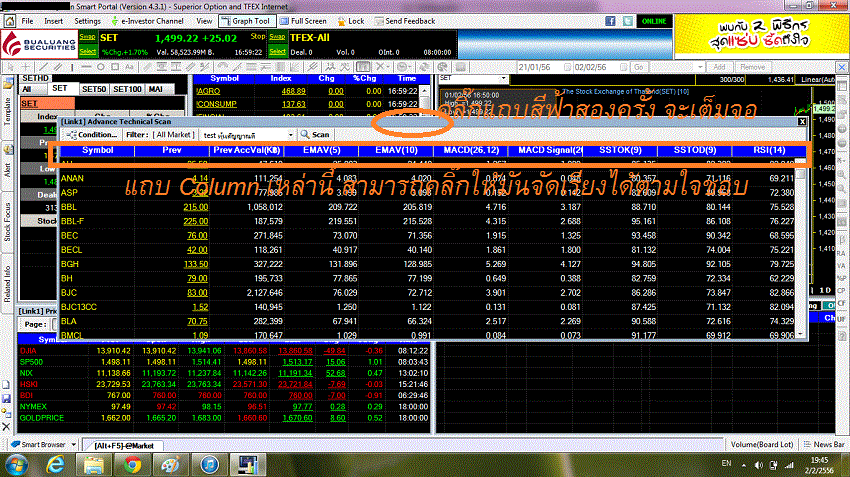Select the rectangle drawing tool
Viewport: 850px width, 477px height.
(x=115, y=67)
